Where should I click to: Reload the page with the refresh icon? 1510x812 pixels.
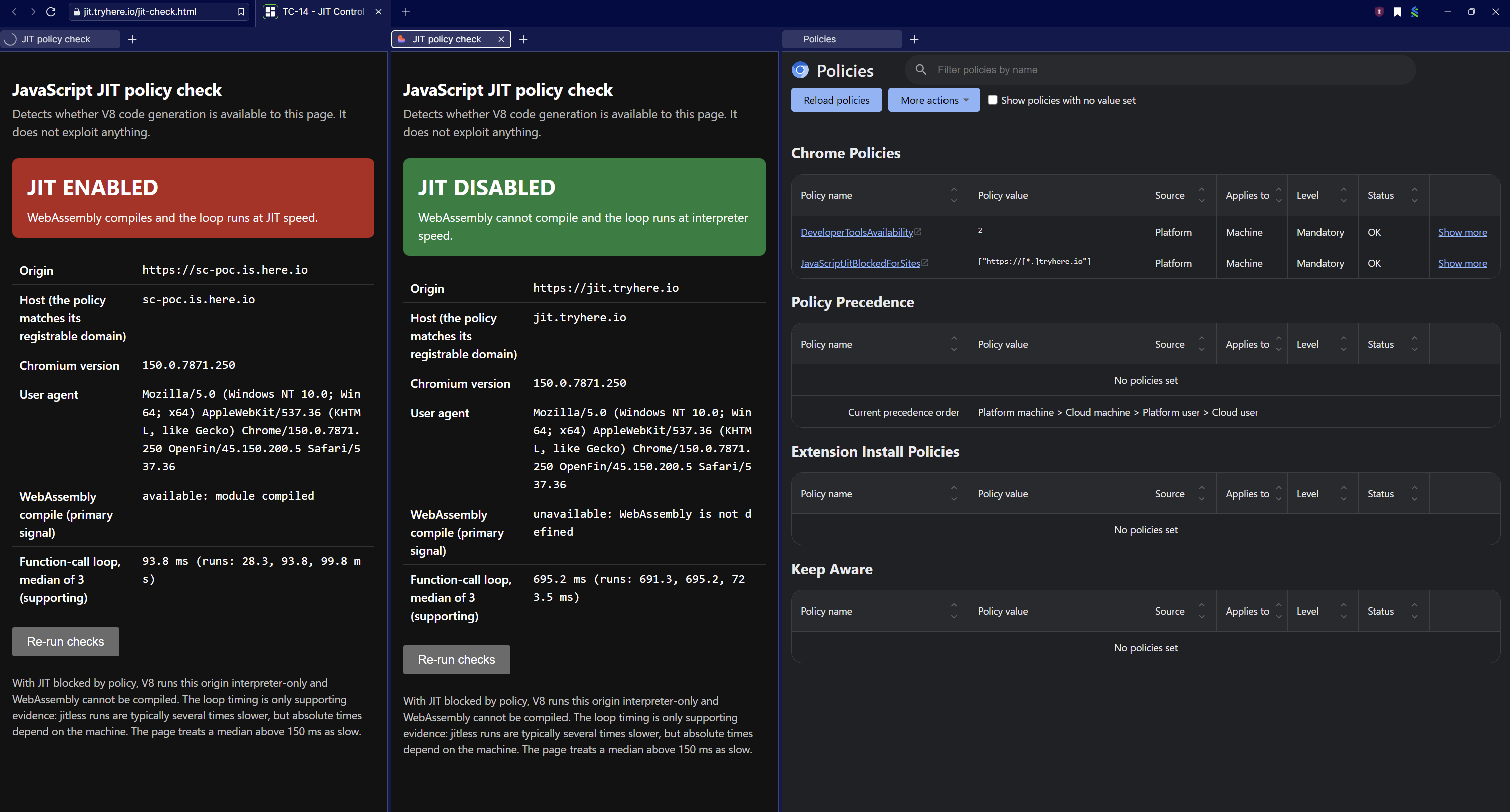[x=51, y=11]
